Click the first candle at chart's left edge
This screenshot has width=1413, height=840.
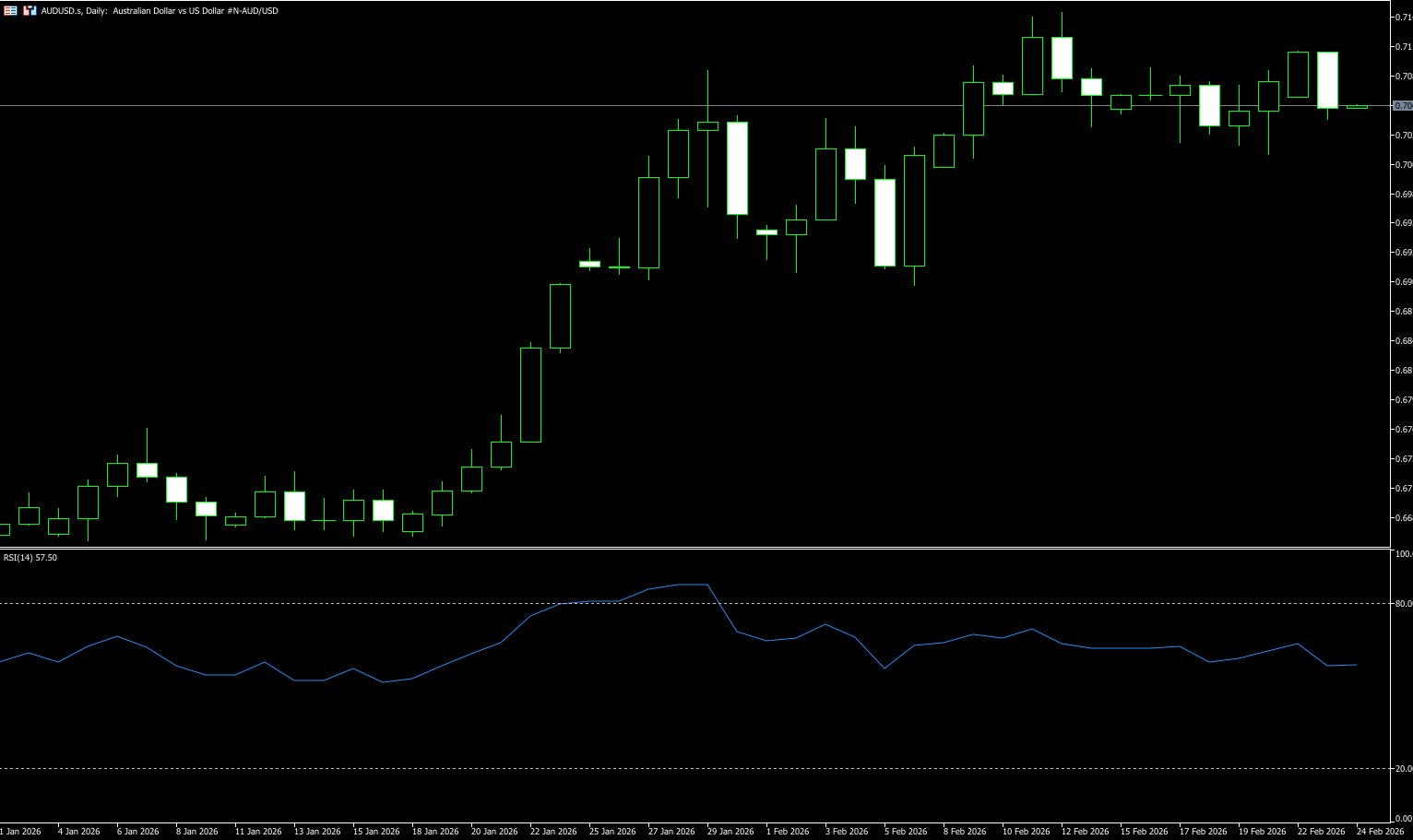(x=4, y=529)
